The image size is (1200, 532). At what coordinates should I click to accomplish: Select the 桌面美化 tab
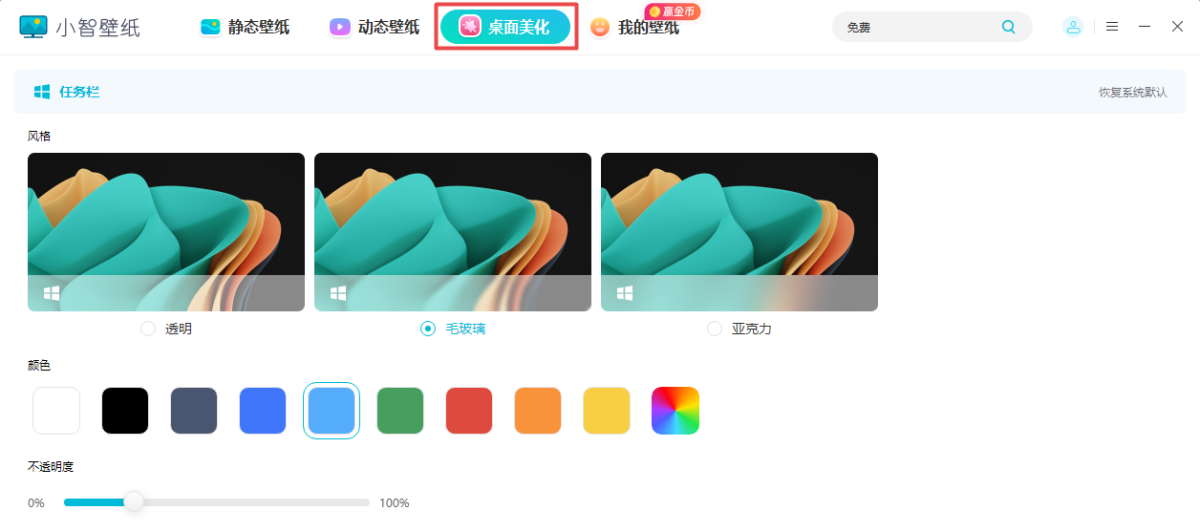tap(505, 27)
